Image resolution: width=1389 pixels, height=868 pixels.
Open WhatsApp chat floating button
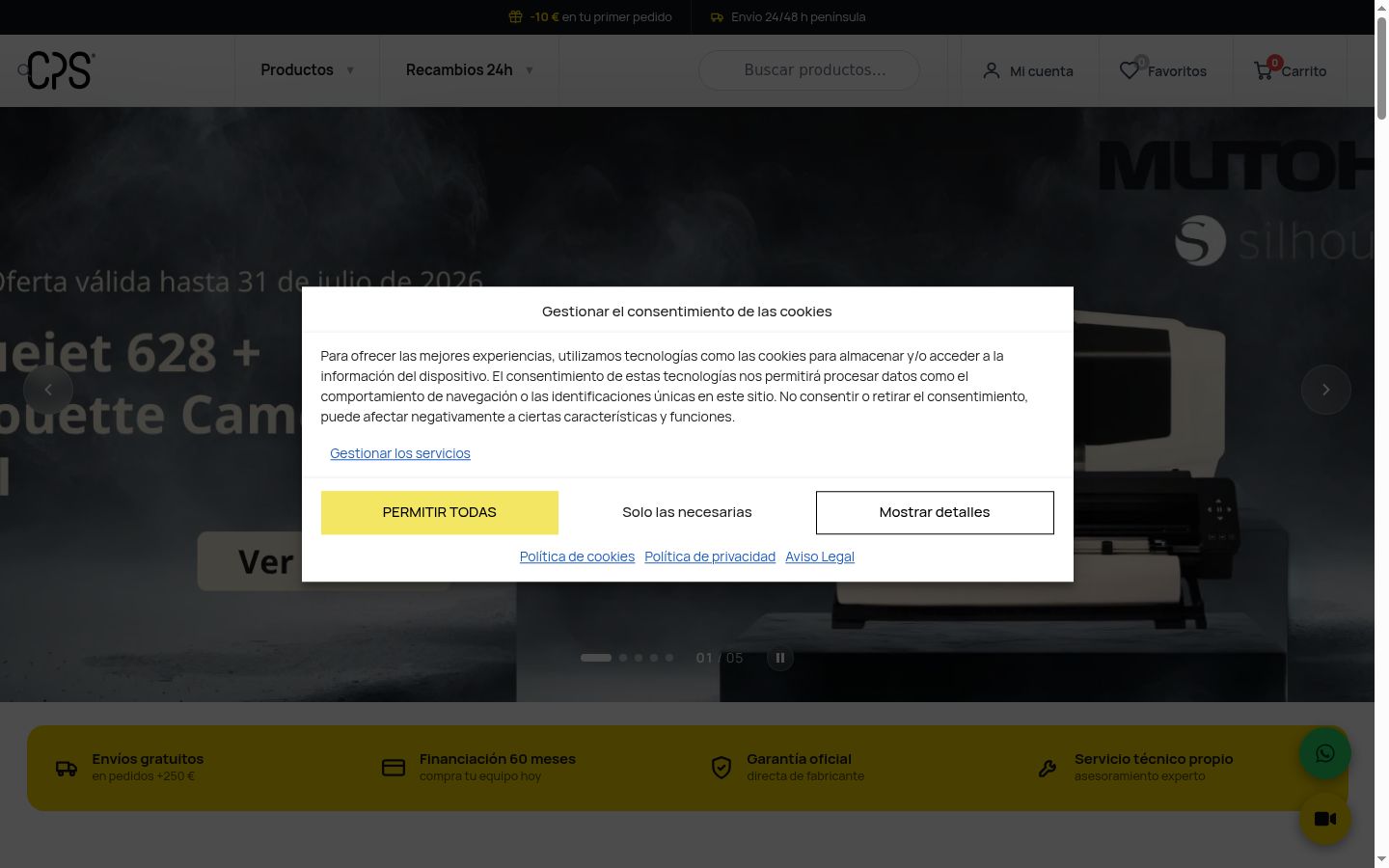tap(1325, 753)
